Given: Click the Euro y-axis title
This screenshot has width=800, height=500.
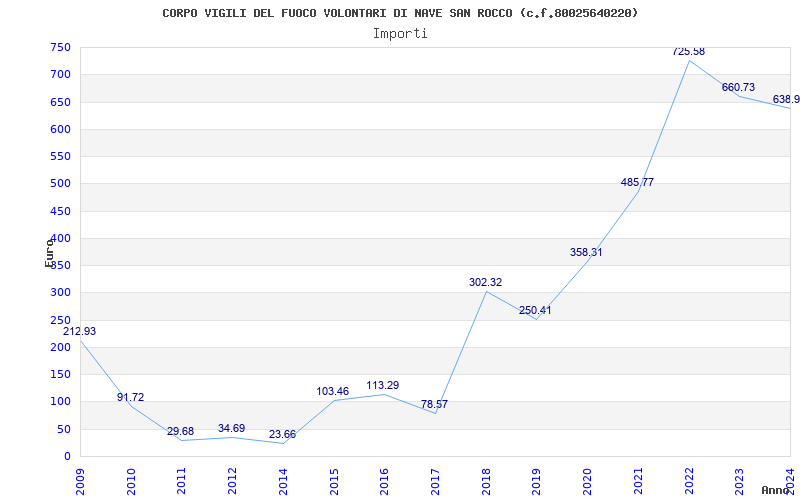Looking at the screenshot, I should point(49,253).
